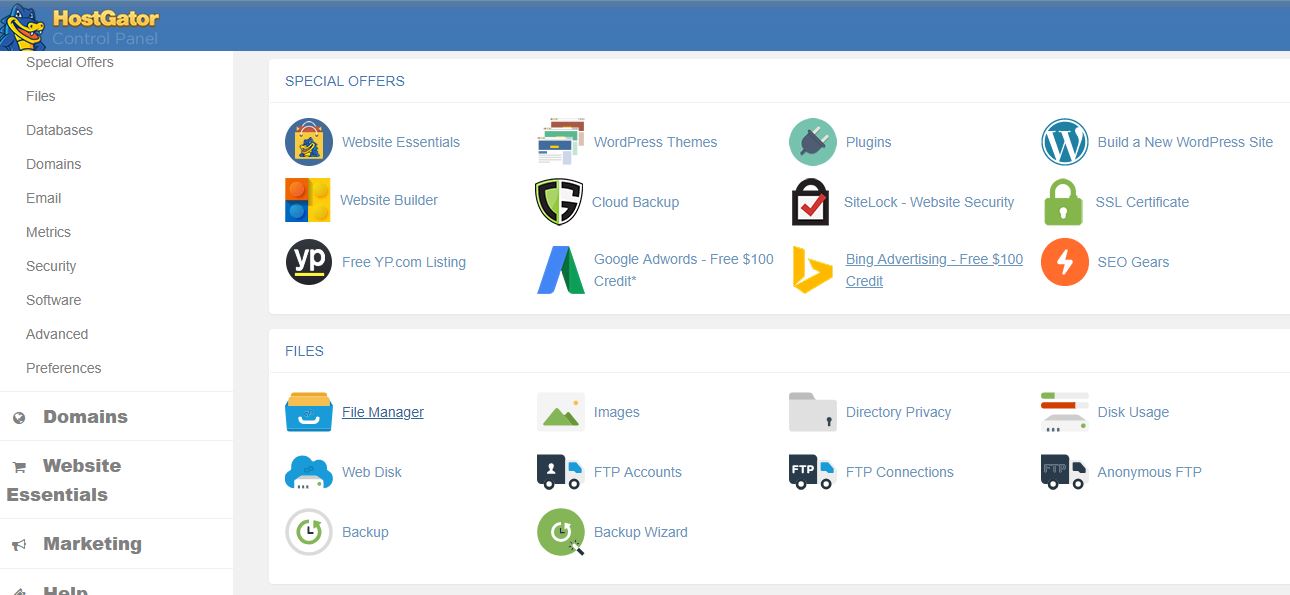The width and height of the screenshot is (1290, 595).
Task: Click the Google Adwords logo icon
Action: [561, 270]
